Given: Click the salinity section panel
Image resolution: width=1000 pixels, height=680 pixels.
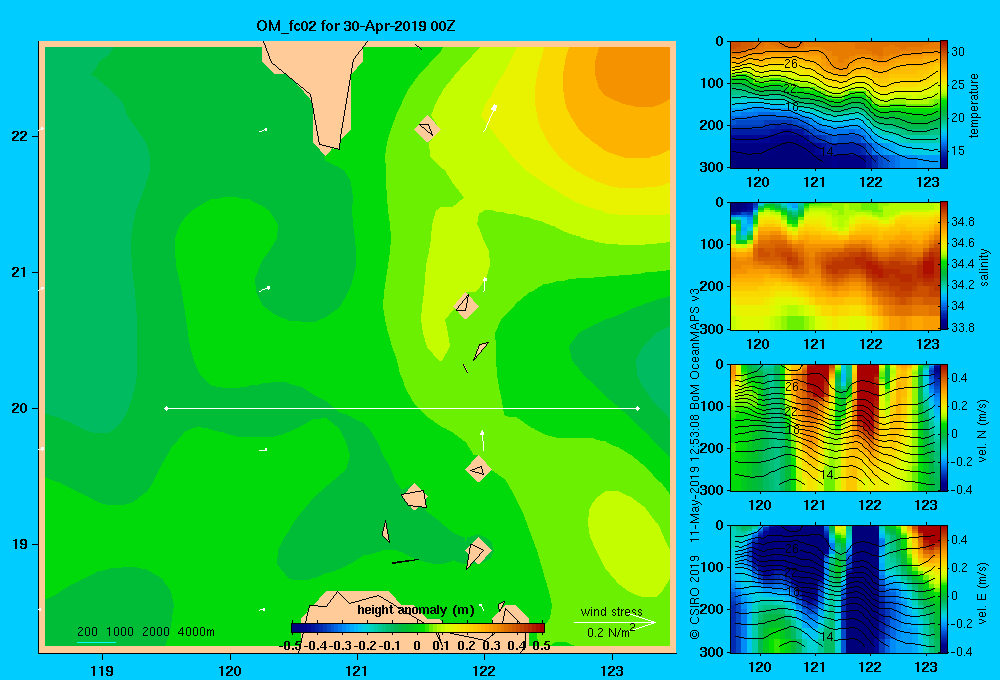Looking at the screenshot, I should tap(835, 266).
